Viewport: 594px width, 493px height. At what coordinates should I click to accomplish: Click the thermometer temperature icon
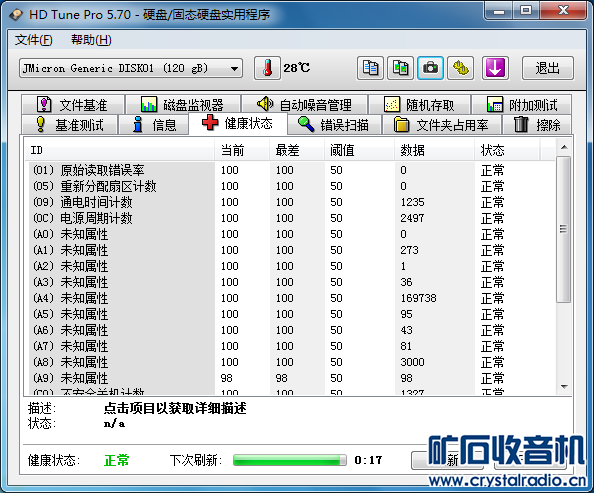(x=267, y=68)
